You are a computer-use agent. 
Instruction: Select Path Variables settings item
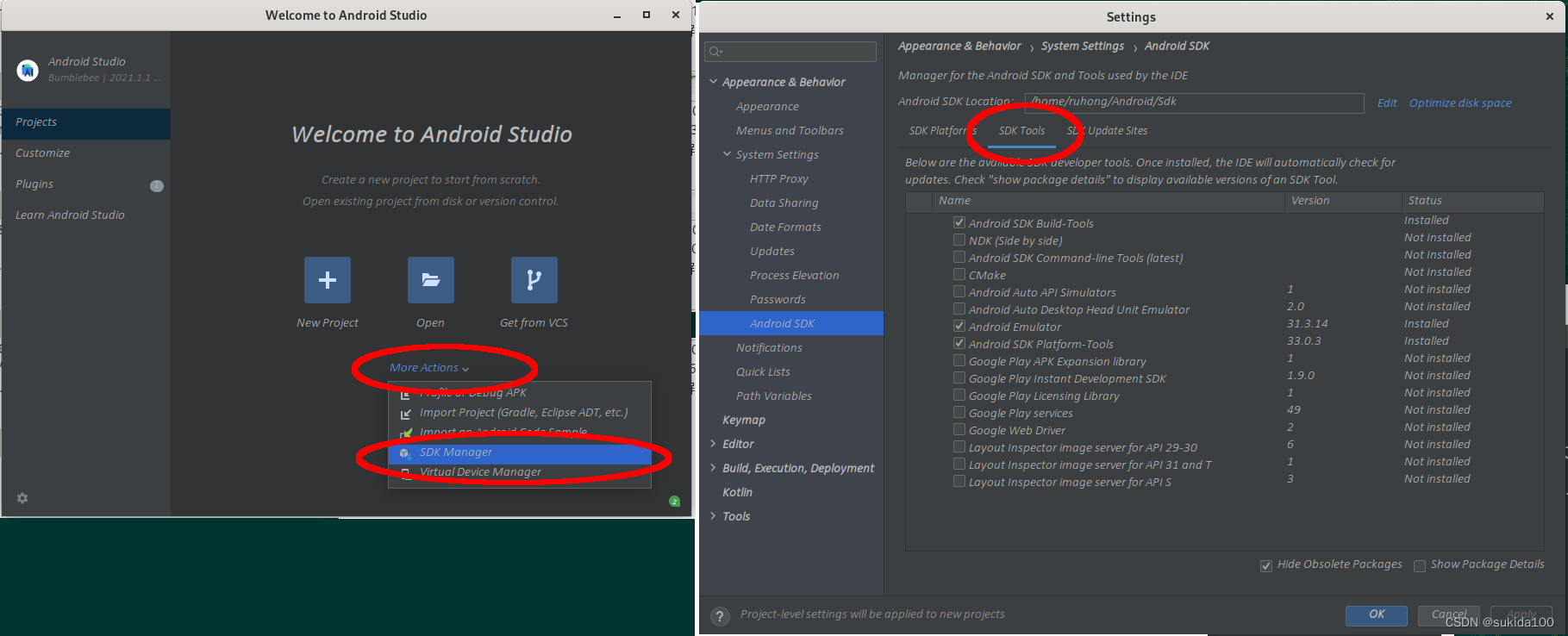point(774,396)
